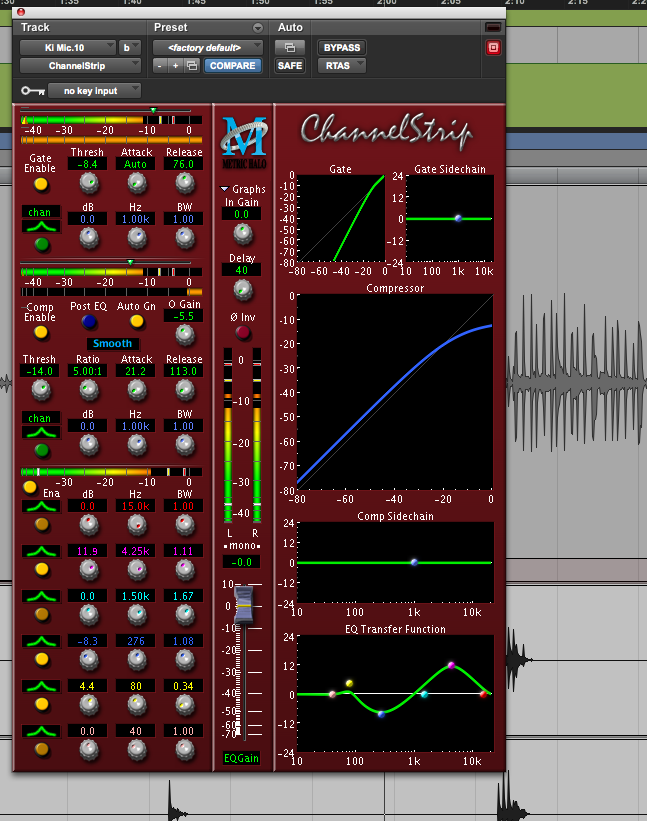This screenshot has height=821, width=647.
Task: Click the Metric Halo logo
Action: pos(244,142)
